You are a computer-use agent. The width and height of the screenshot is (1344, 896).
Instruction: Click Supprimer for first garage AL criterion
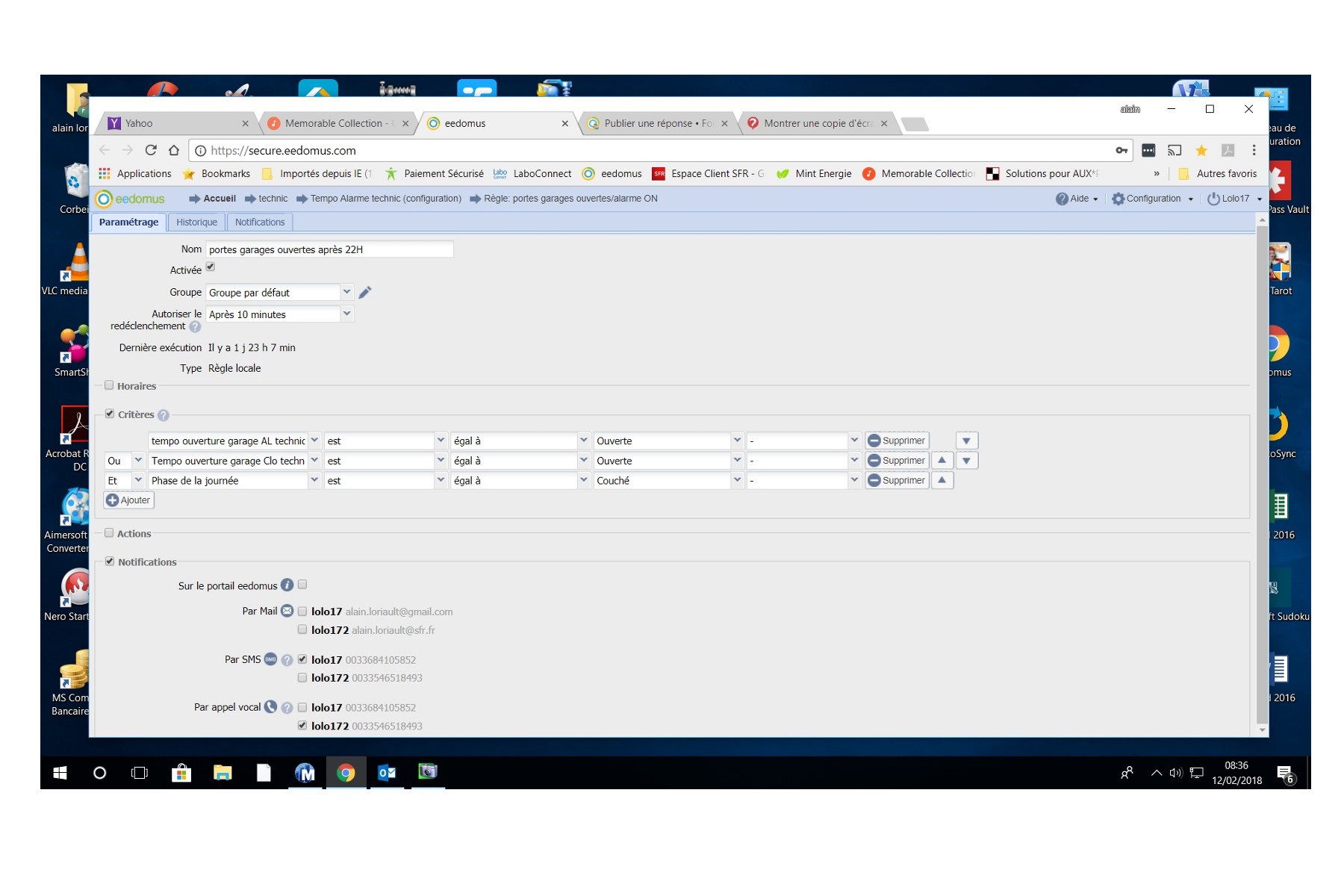tap(897, 441)
